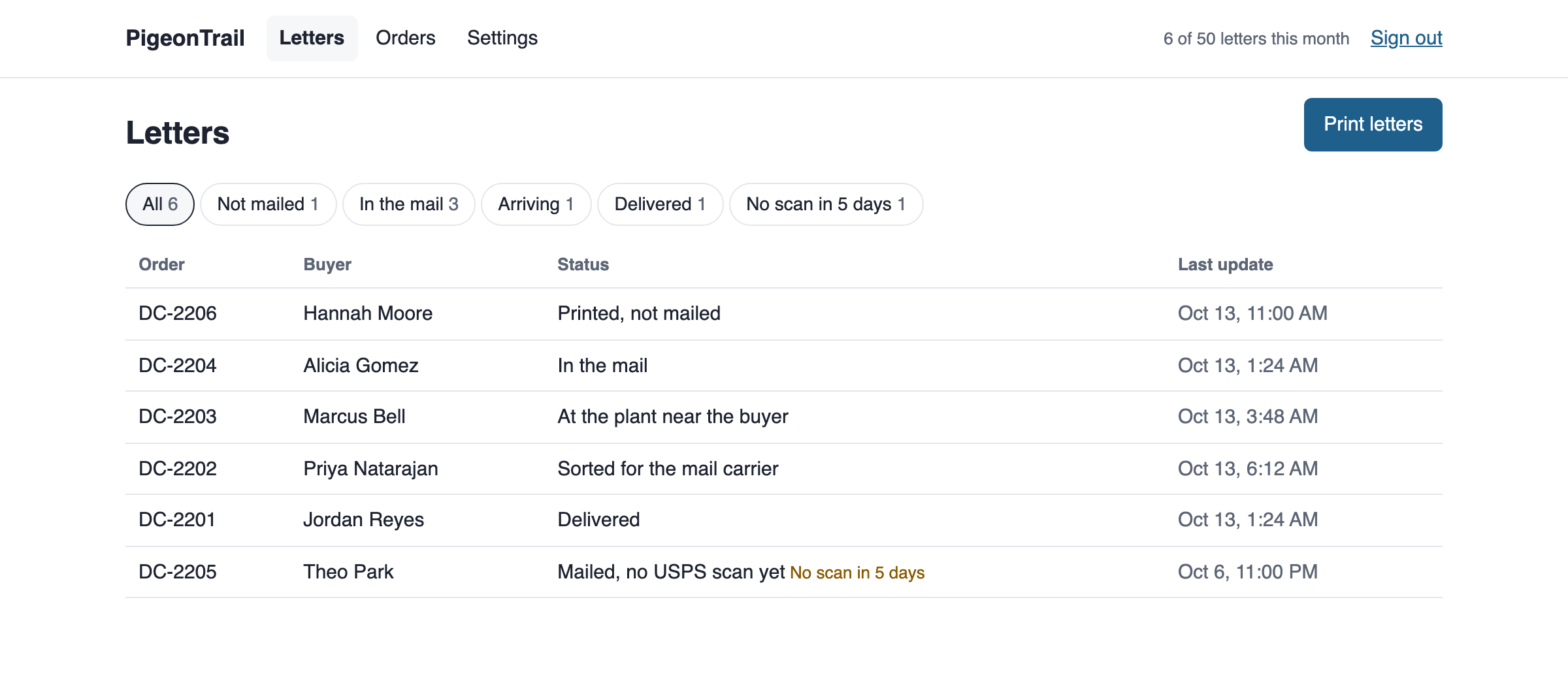The height and width of the screenshot is (679, 1568).
Task: Select buyer Alicia Gomez
Action: 361,366
